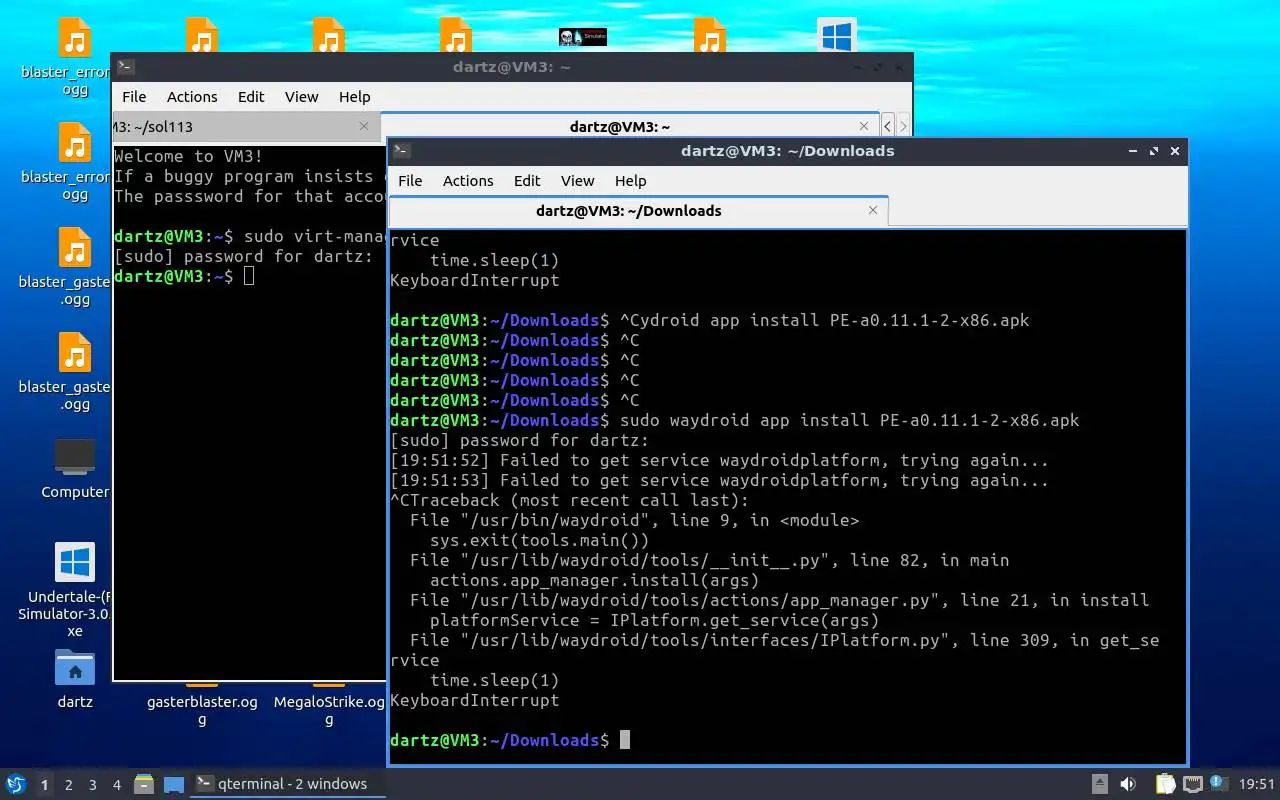1280x800 pixels.
Task: Select the dartz home folder desktop icon
Action: tap(75, 679)
